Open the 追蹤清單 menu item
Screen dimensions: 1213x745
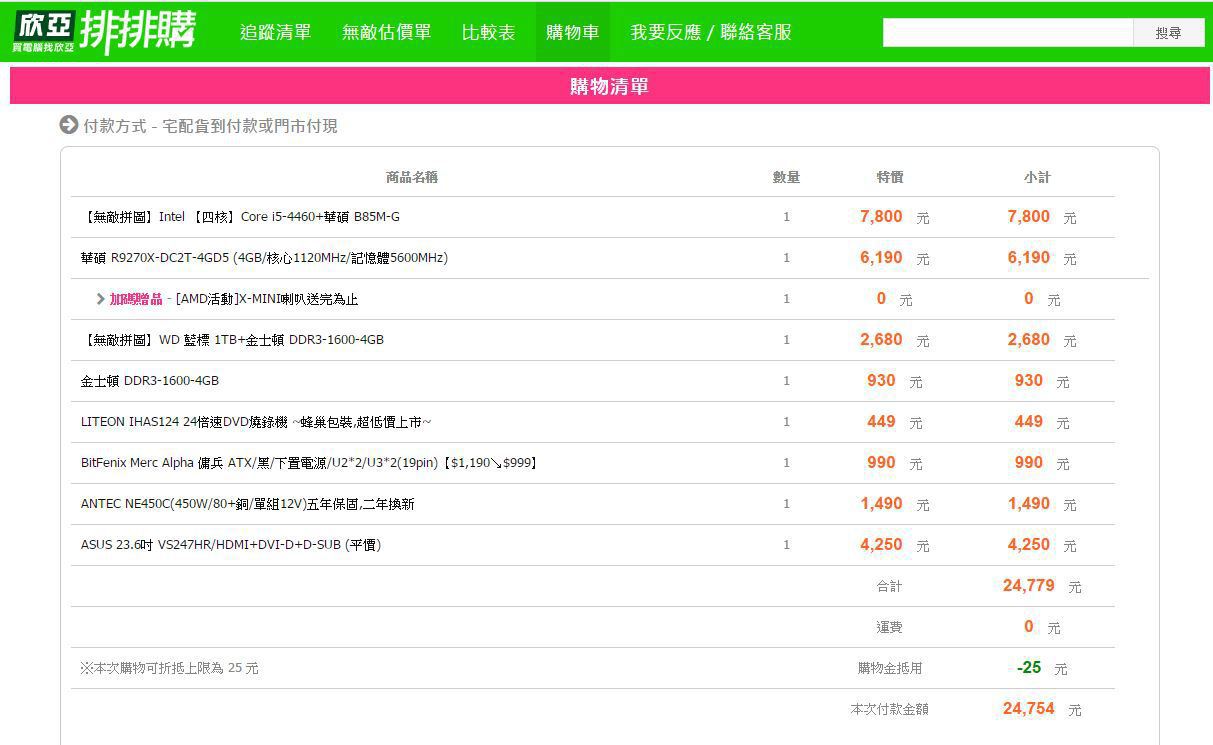(x=276, y=32)
